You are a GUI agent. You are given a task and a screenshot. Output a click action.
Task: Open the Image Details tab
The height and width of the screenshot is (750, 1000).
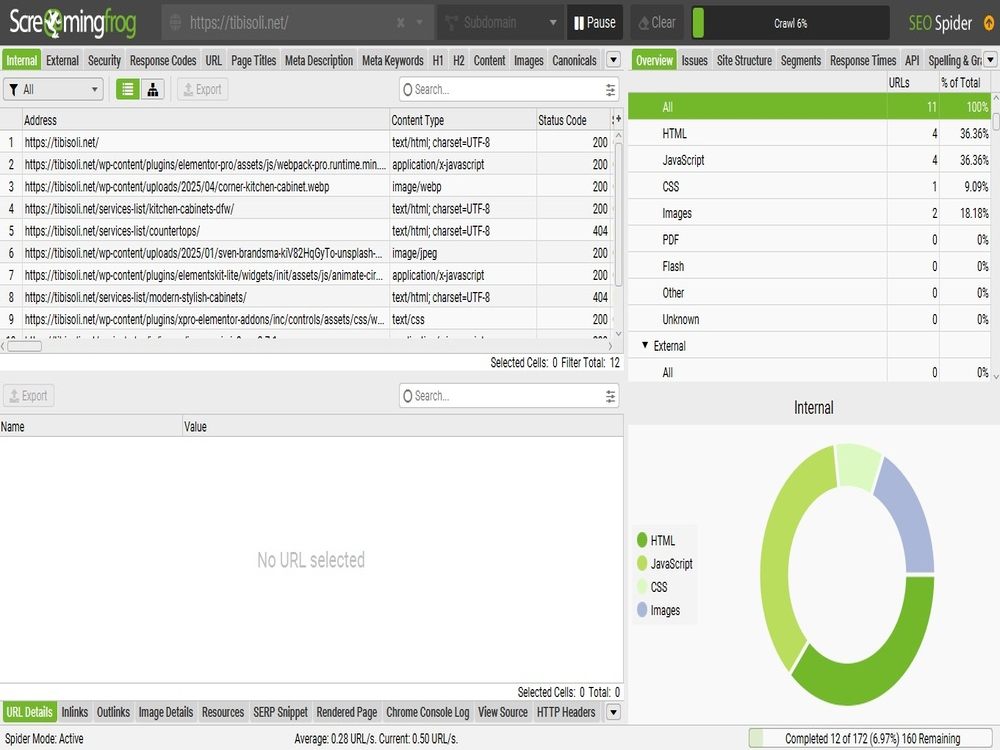pos(166,712)
